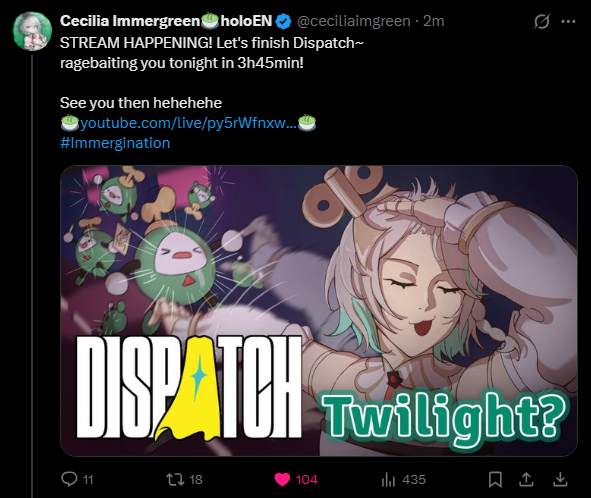The image size is (591, 498).
Task: Open the view analytics bar chart icon
Action: pyautogui.click(x=388, y=480)
